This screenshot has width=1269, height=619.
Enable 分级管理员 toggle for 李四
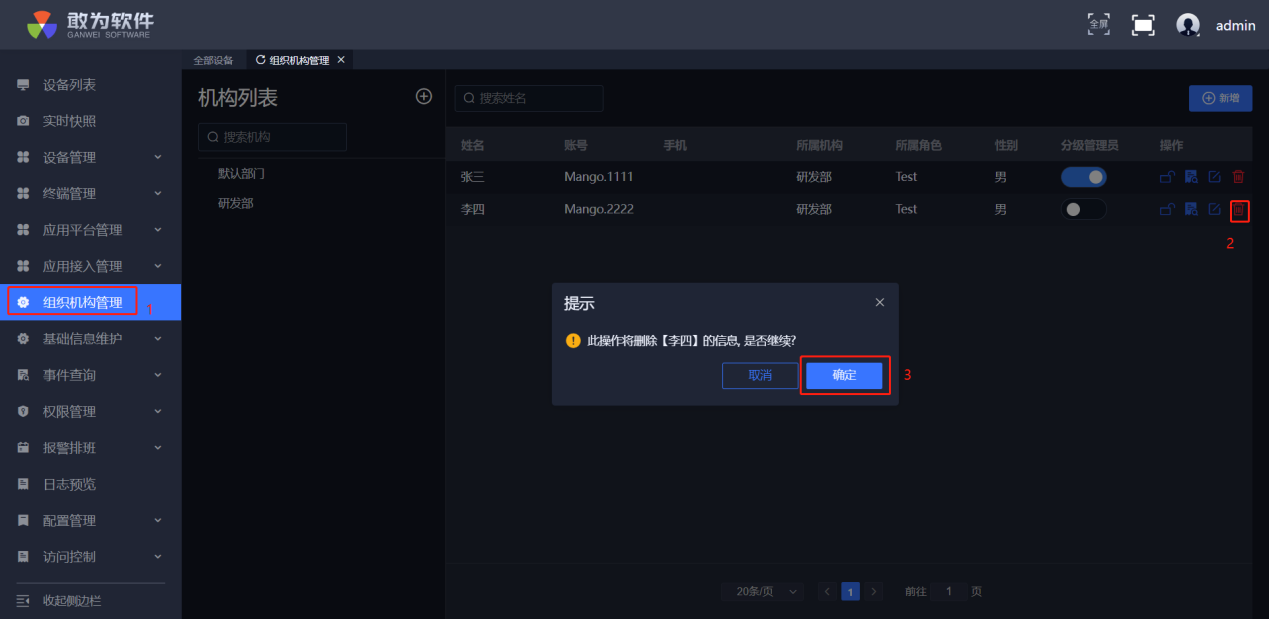tap(1084, 210)
